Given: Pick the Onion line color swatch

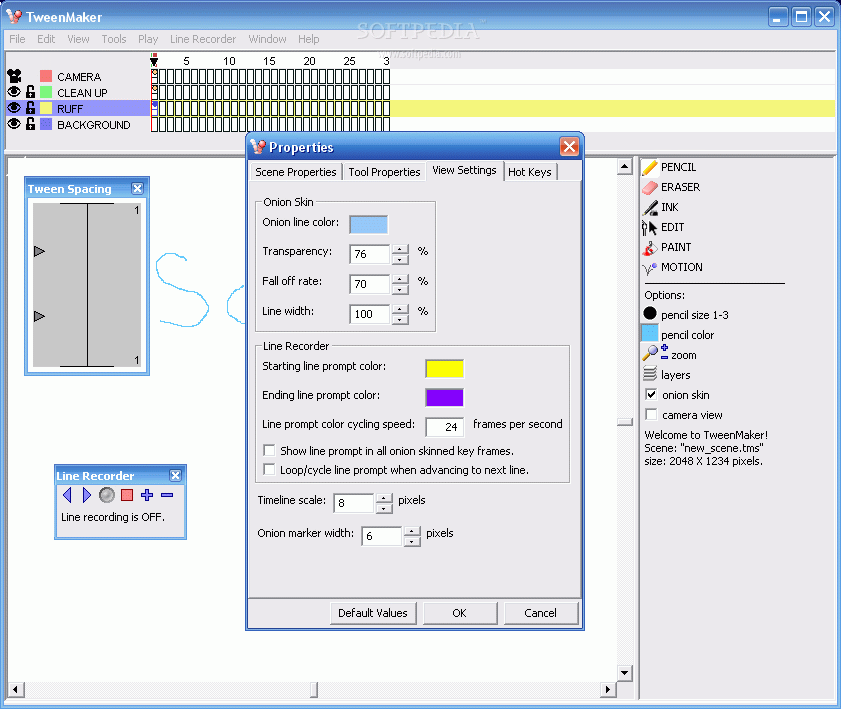Looking at the screenshot, I should coord(368,224).
